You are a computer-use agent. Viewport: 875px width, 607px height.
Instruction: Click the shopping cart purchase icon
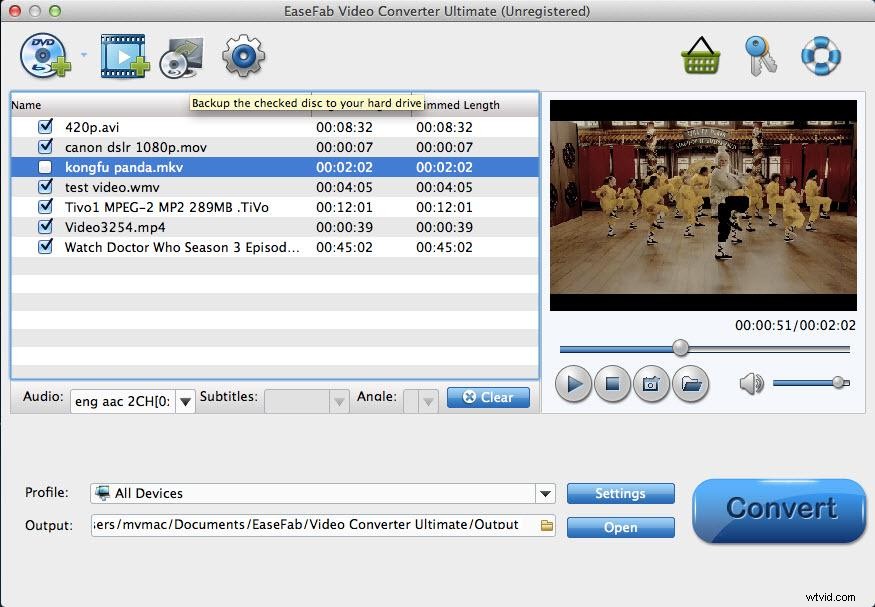coord(701,56)
